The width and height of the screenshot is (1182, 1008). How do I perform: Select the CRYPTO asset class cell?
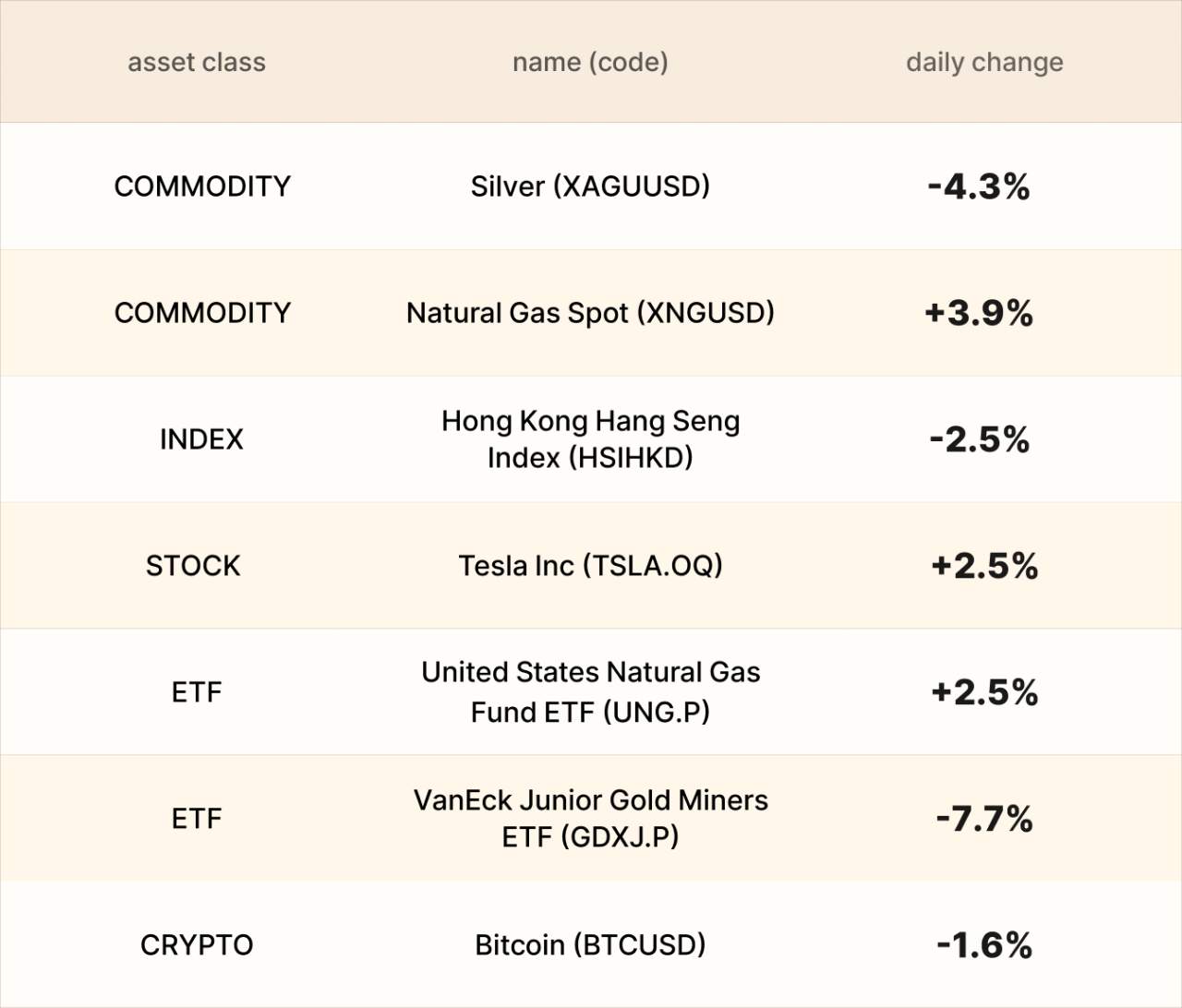(197, 945)
